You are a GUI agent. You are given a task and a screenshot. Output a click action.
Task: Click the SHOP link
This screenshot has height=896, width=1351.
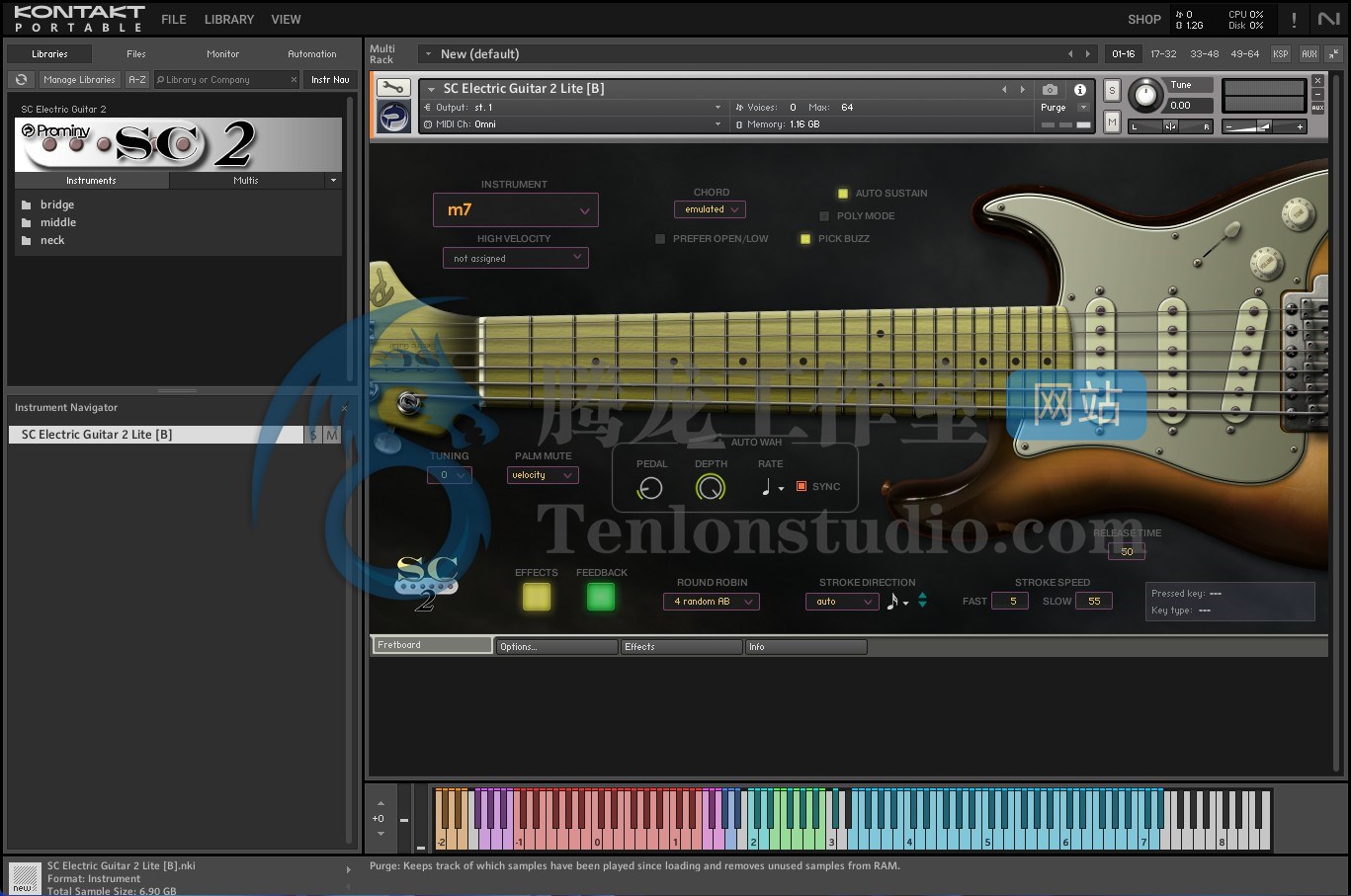coord(1144,19)
